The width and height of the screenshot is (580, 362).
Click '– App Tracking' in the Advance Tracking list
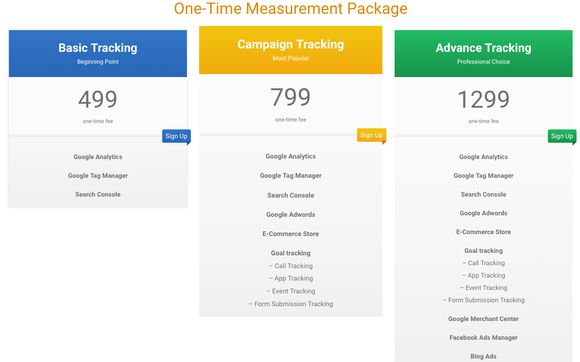[483, 275]
